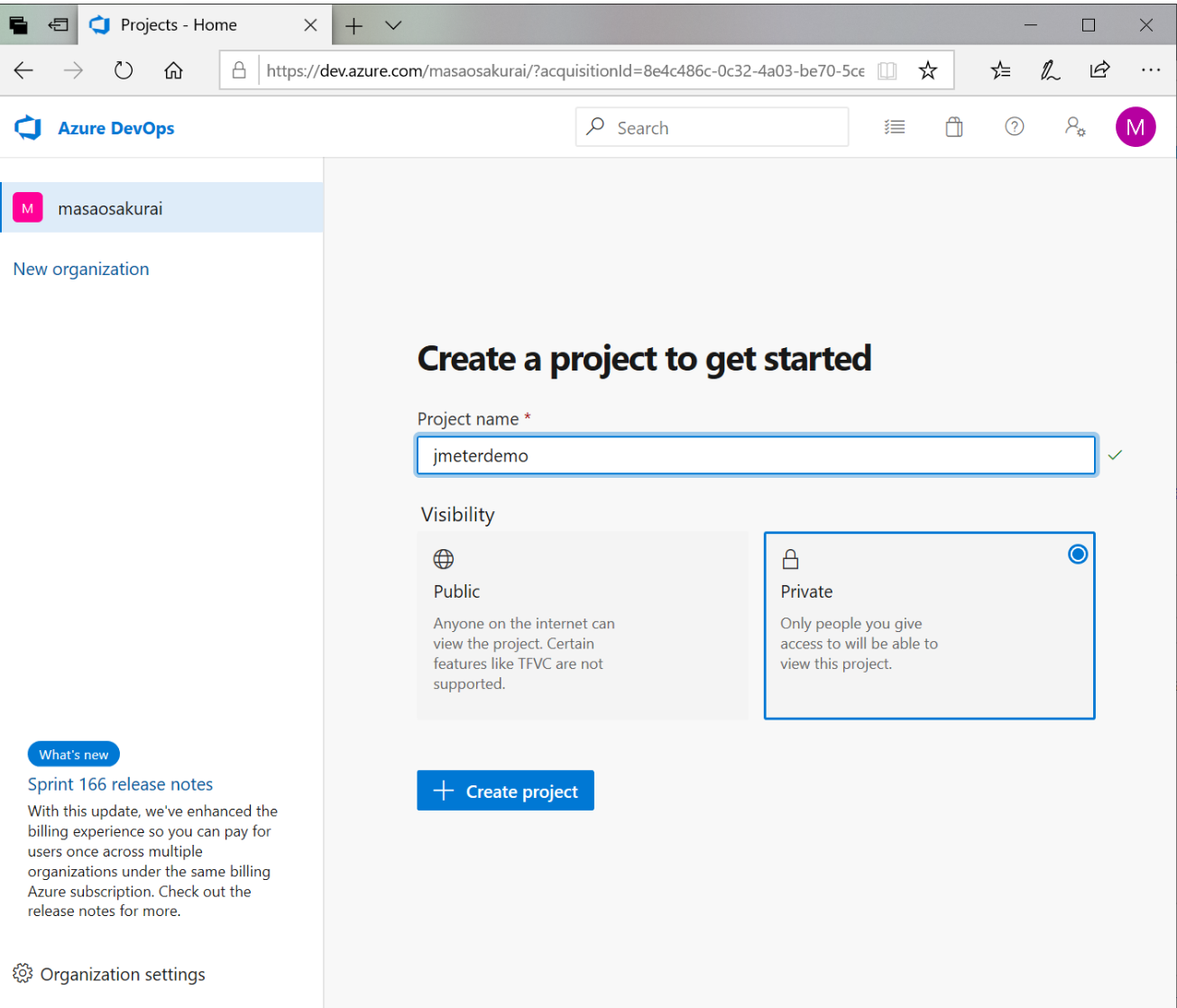Click the Create project button

click(505, 791)
